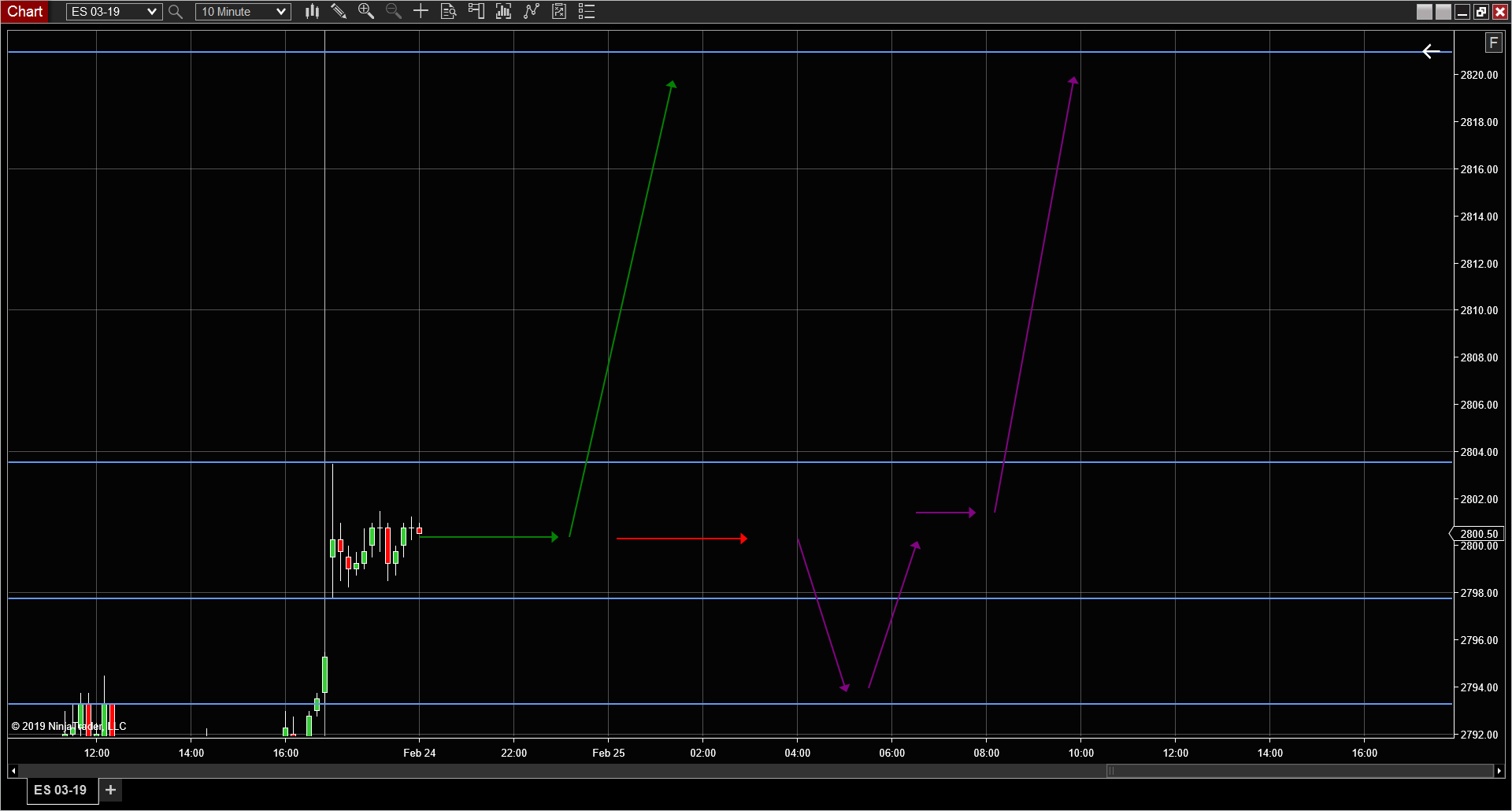Click the horizontal scrollbar left arrow
The height and width of the screenshot is (811, 1512).
pos(13,771)
